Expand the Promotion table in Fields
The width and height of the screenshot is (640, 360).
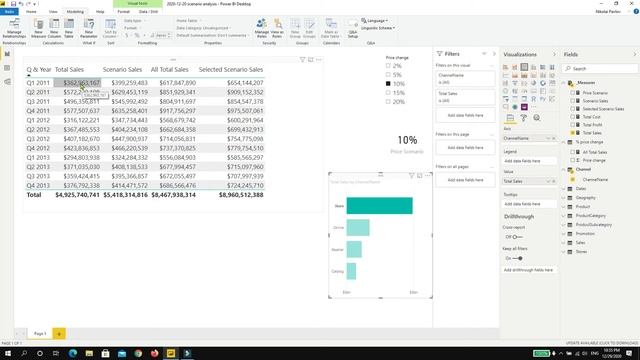pyautogui.click(x=564, y=233)
